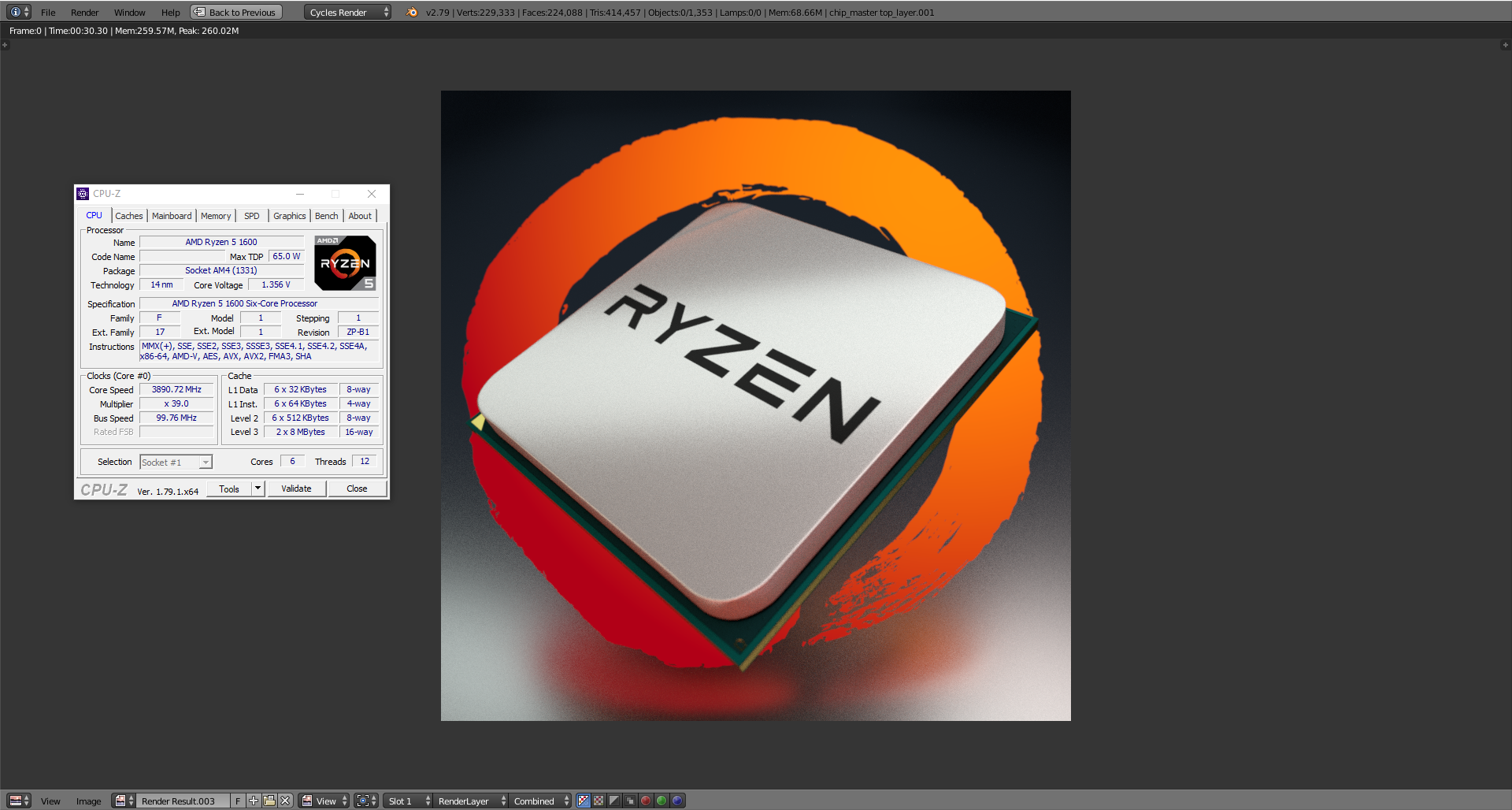Expand the Combined render pass dropdown

[541, 801]
